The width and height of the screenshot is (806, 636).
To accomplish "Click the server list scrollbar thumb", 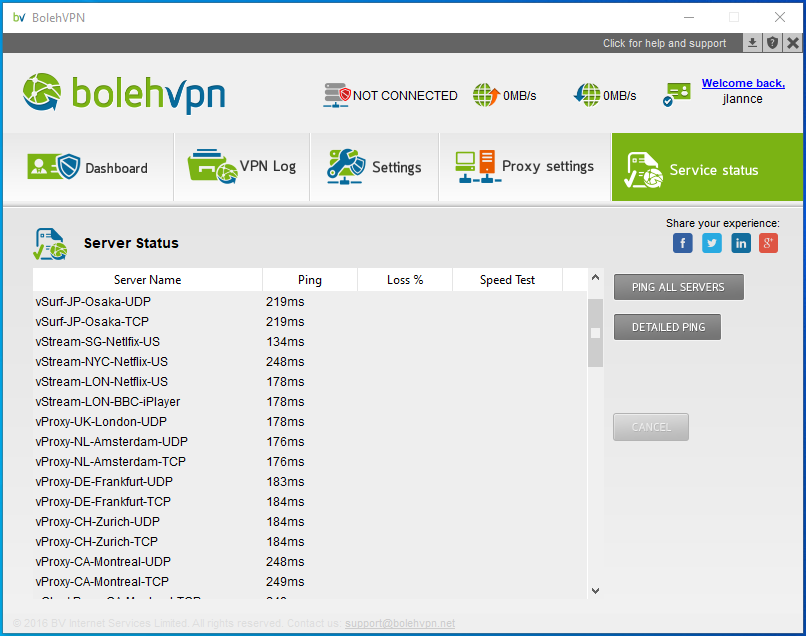I will pyautogui.click(x=595, y=333).
